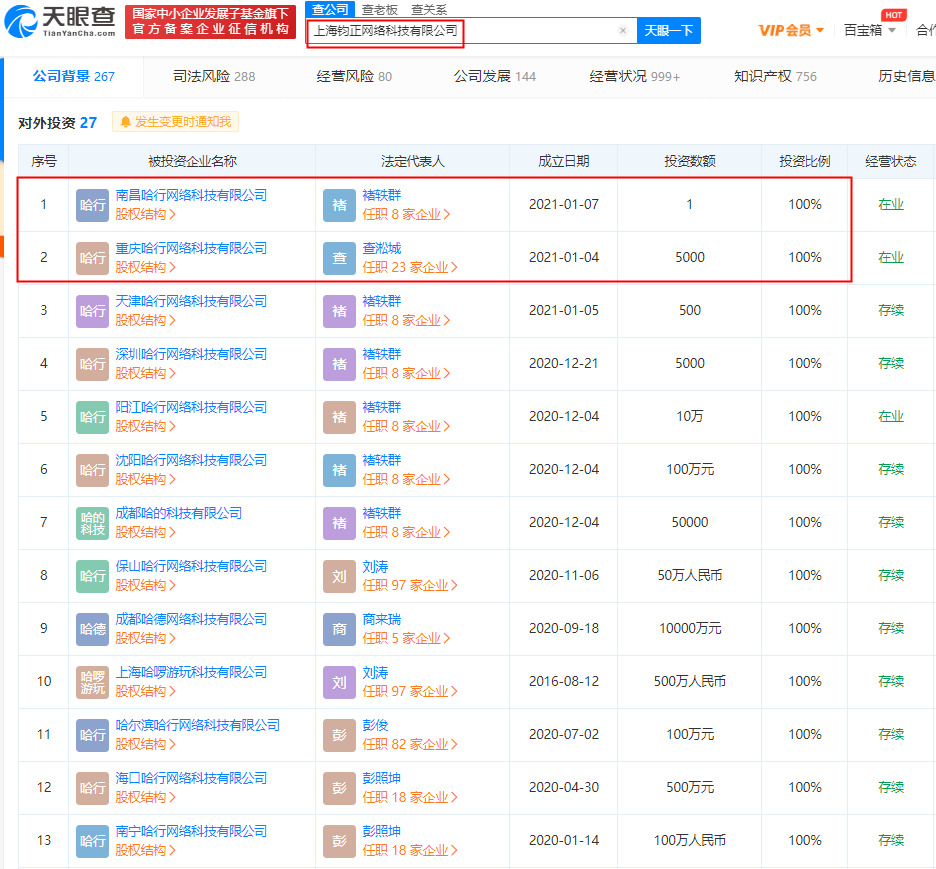Click the 哈行 logo icon for 重庆哈行网络科技有限公司
The image size is (936, 869).
tap(93, 258)
